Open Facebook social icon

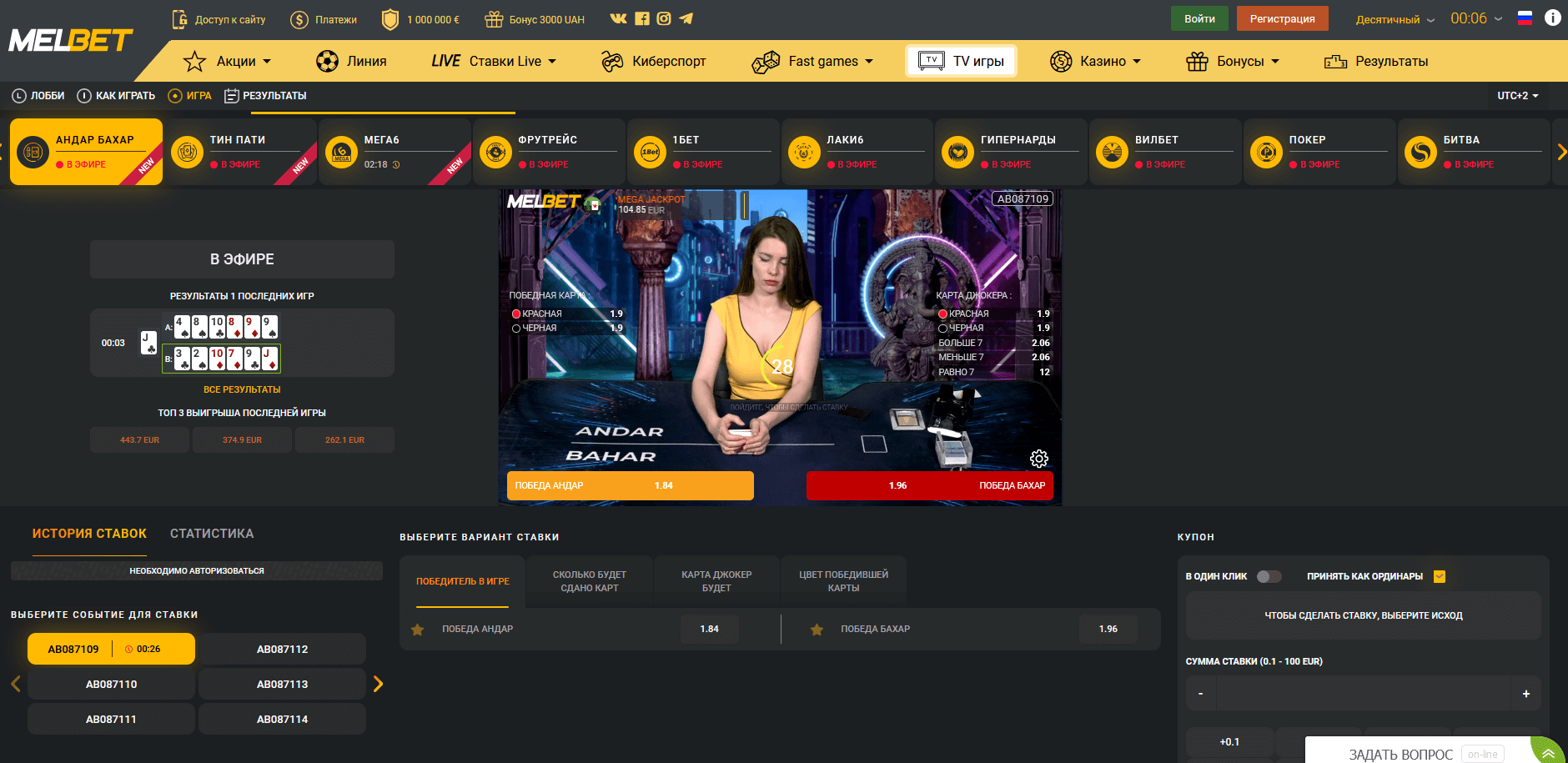pos(641,18)
